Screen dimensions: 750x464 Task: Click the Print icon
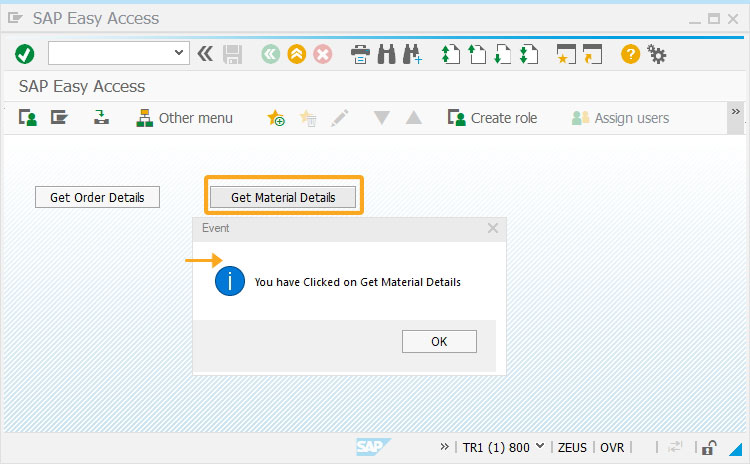tap(360, 54)
